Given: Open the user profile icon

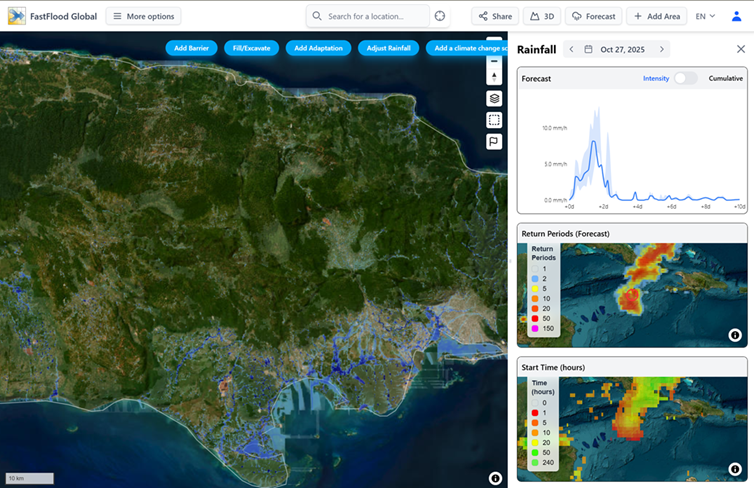Looking at the screenshot, I should click(737, 16).
